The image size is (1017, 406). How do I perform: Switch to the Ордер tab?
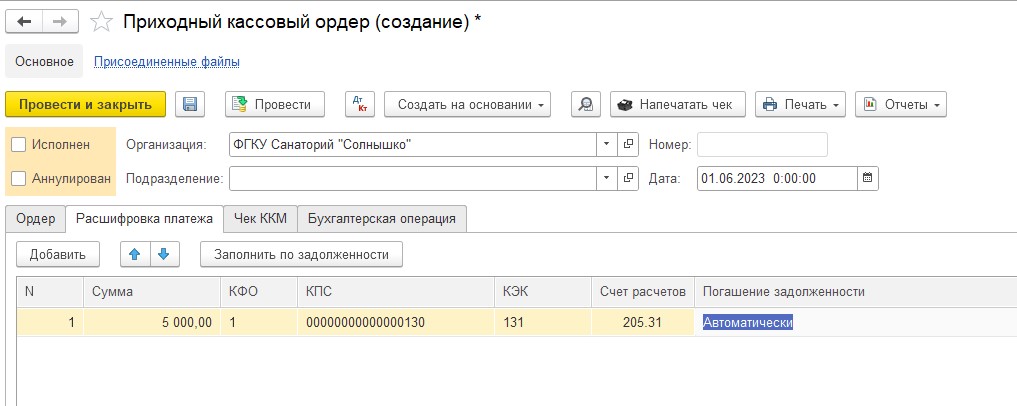coord(36,219)
